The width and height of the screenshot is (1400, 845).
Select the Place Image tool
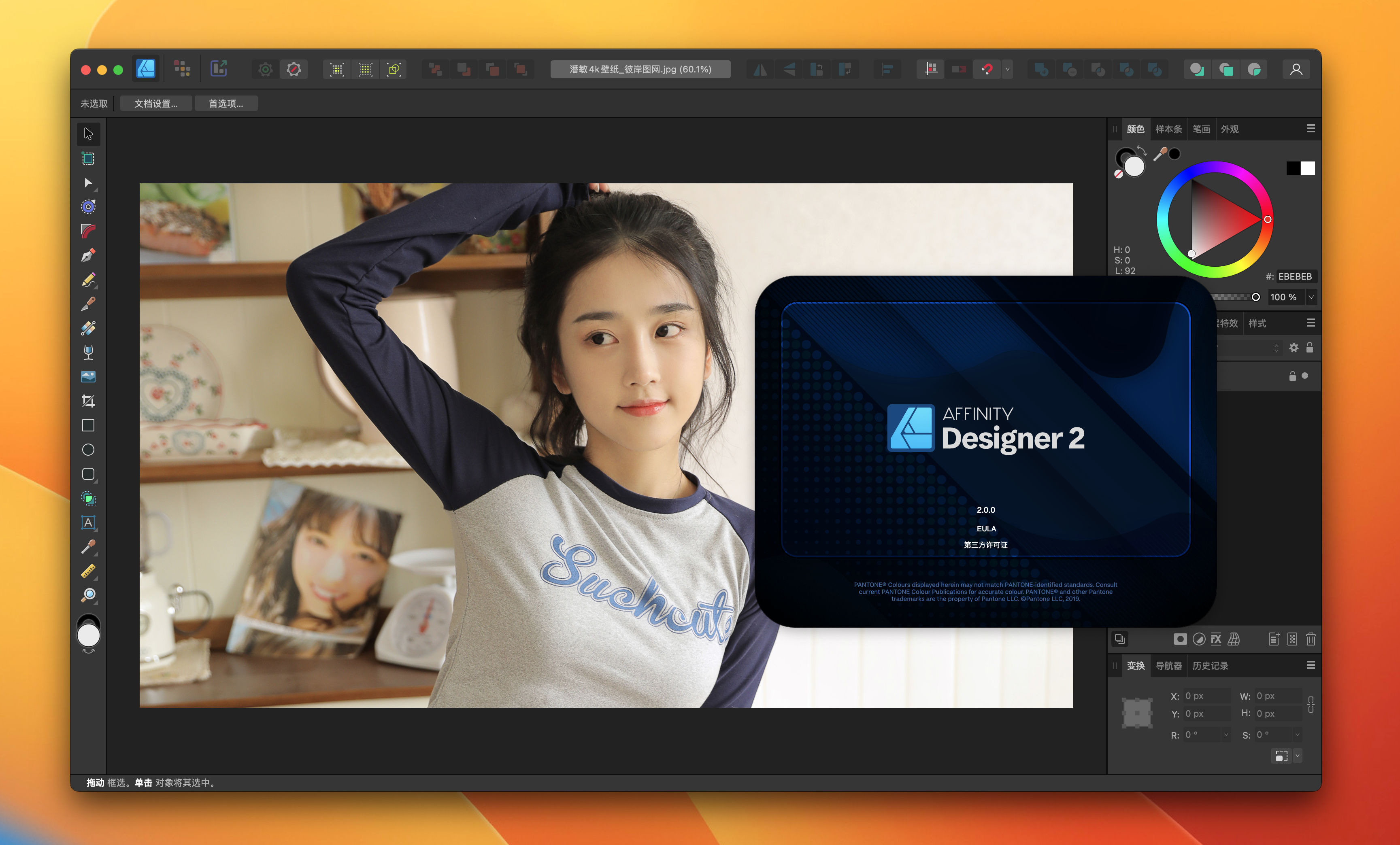(88, 377)
